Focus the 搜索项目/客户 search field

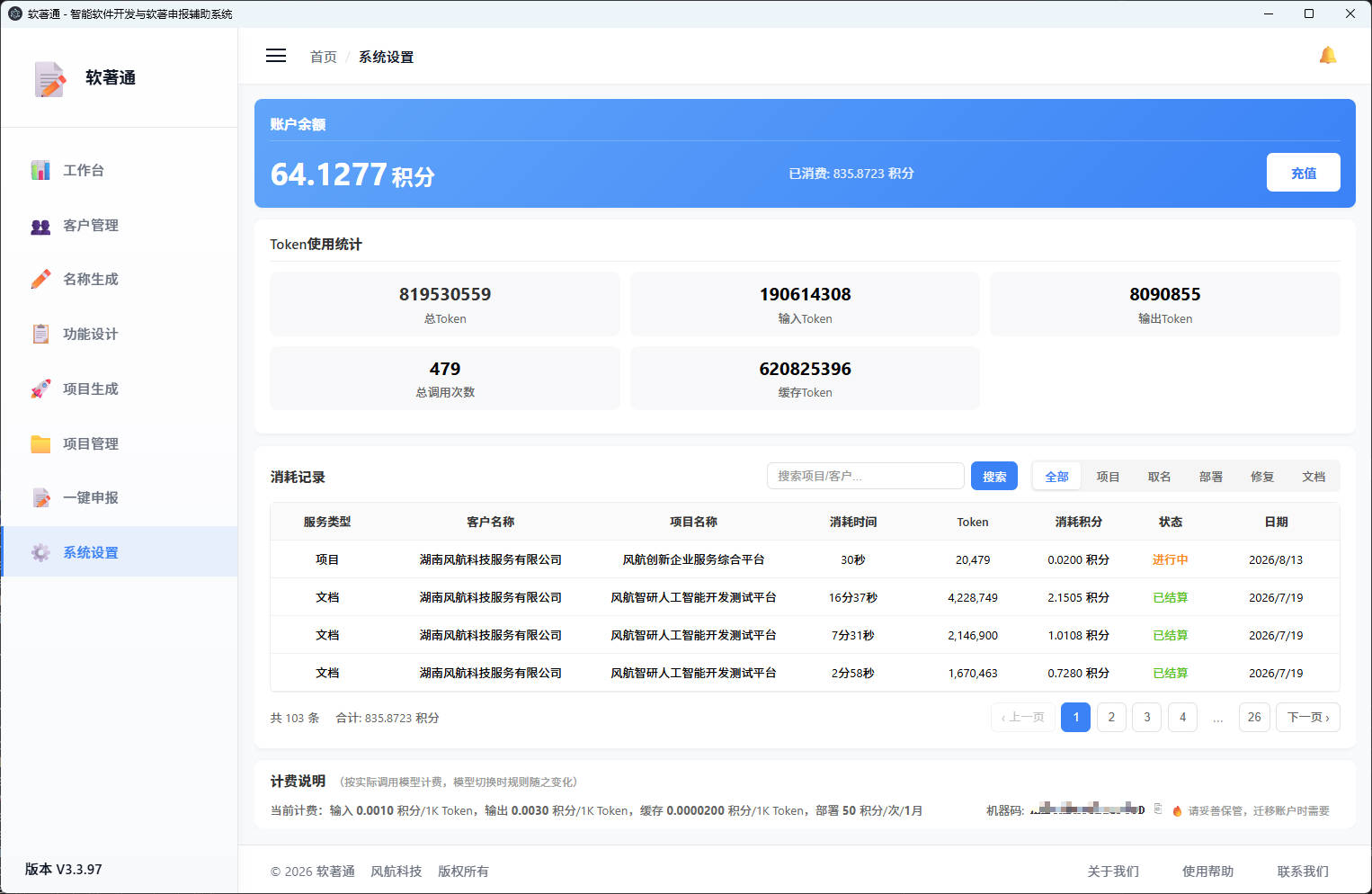[x=866, y=476]
